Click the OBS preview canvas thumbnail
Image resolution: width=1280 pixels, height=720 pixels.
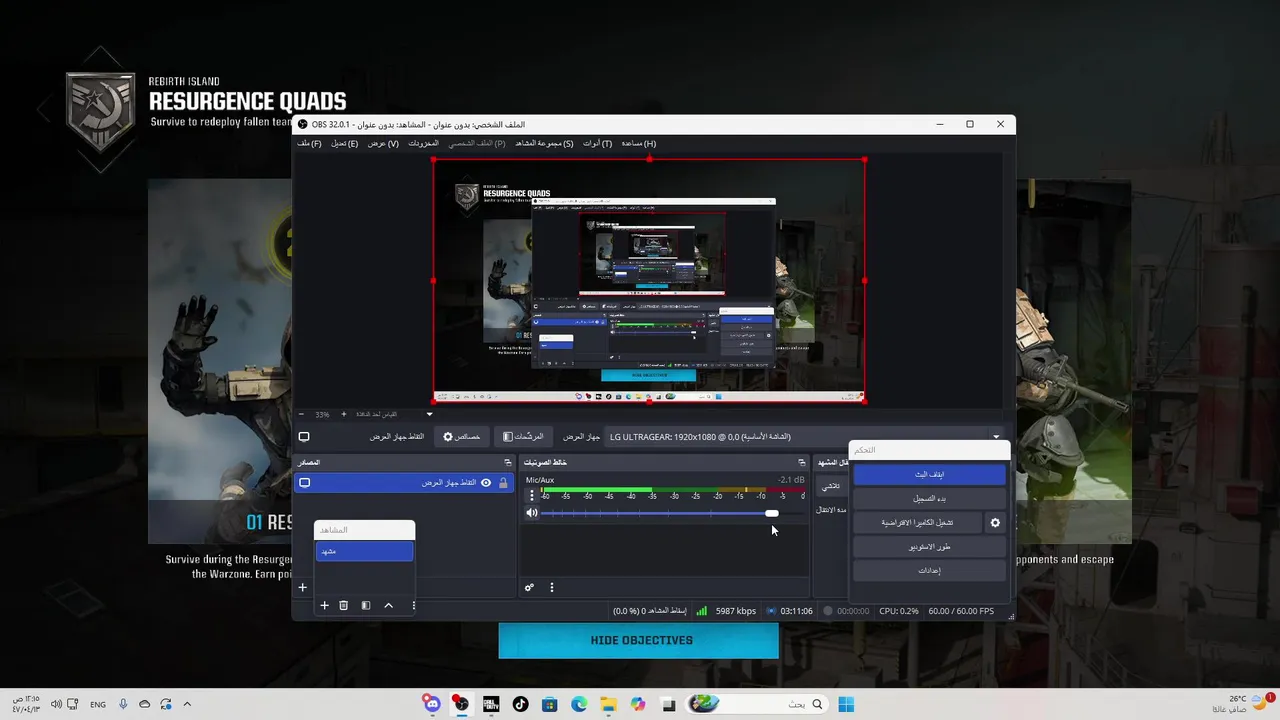649,280
